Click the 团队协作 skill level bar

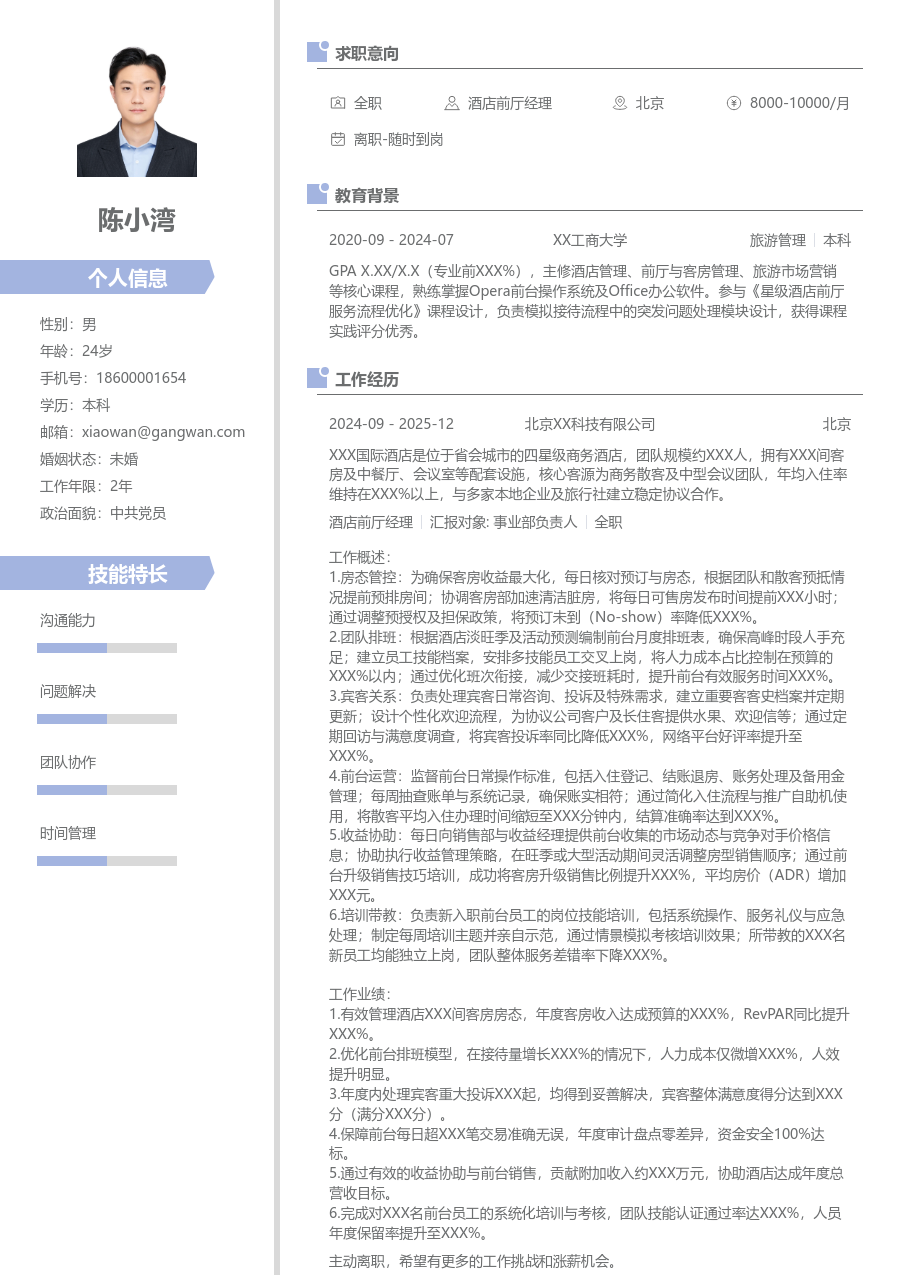(x=107, y=790)
